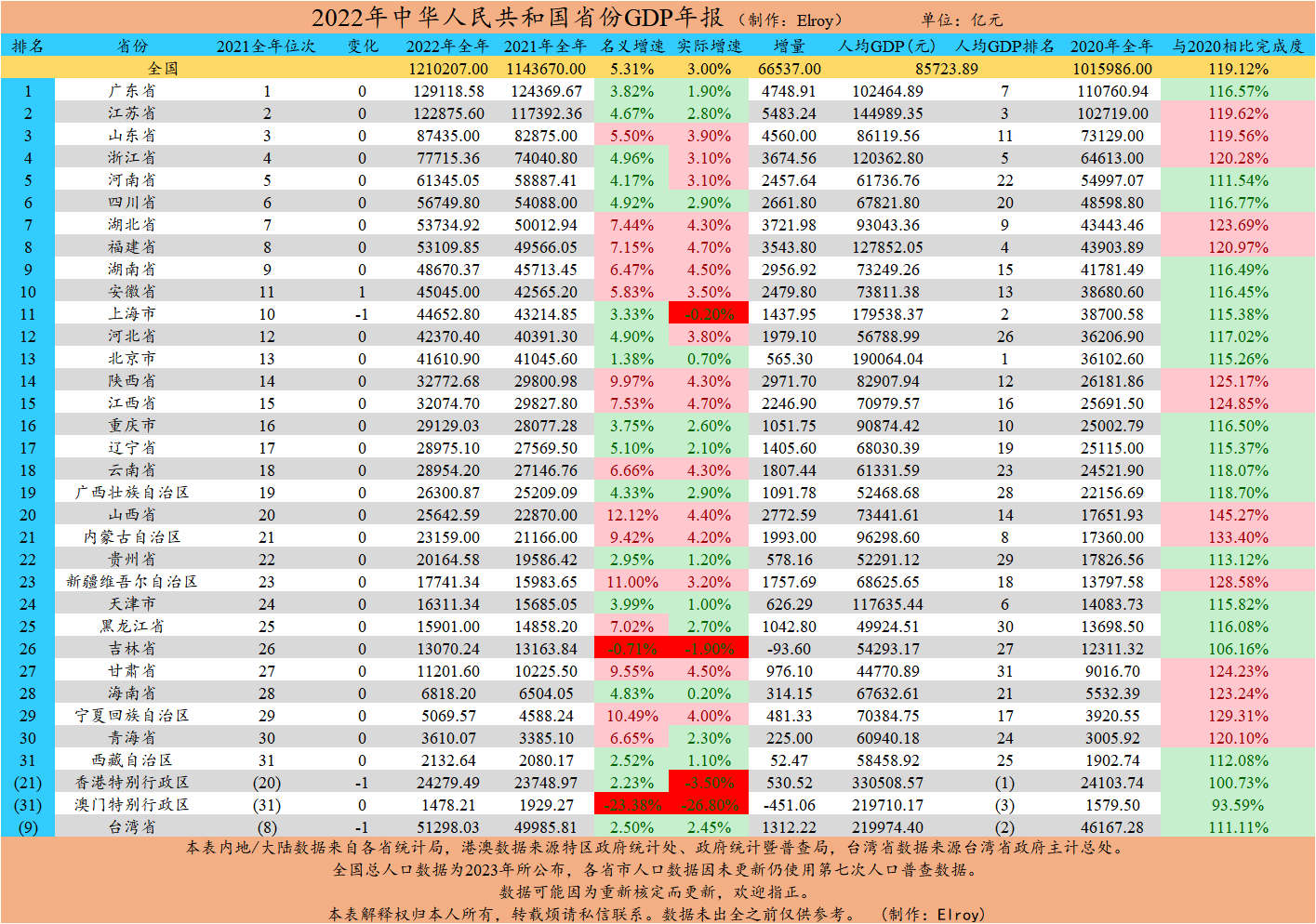
Task: Click the table title '2022年中华人民共和国省份GDP年报'
Action: [x=517, y=18]
